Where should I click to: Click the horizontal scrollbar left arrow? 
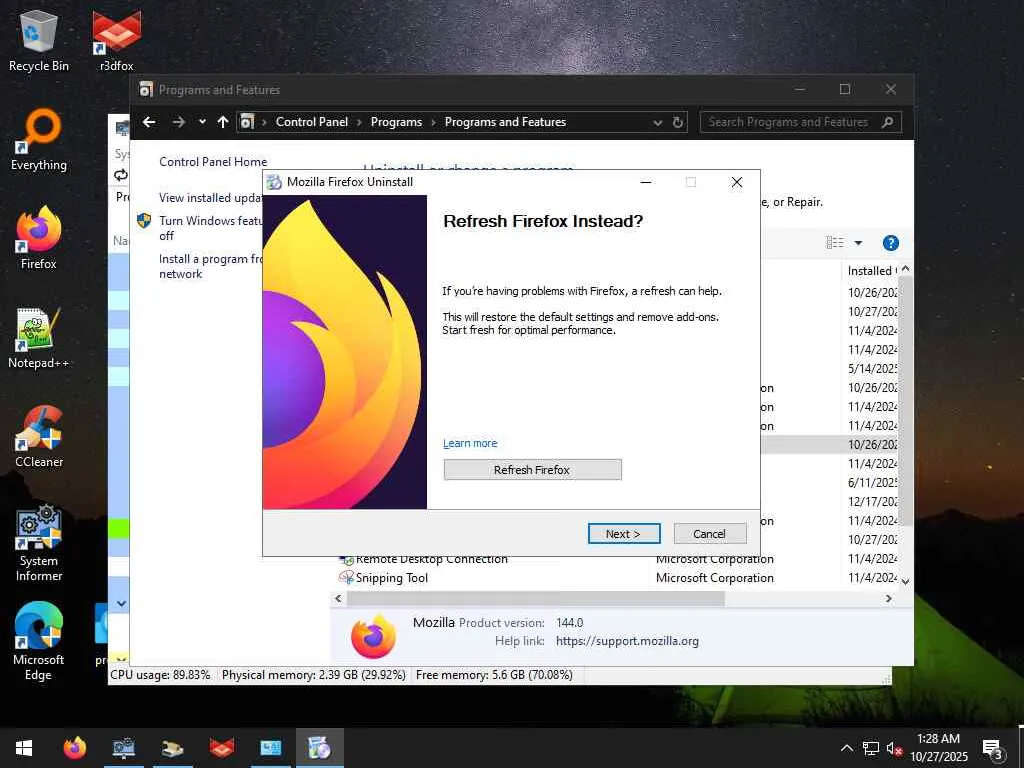point(338,599)
